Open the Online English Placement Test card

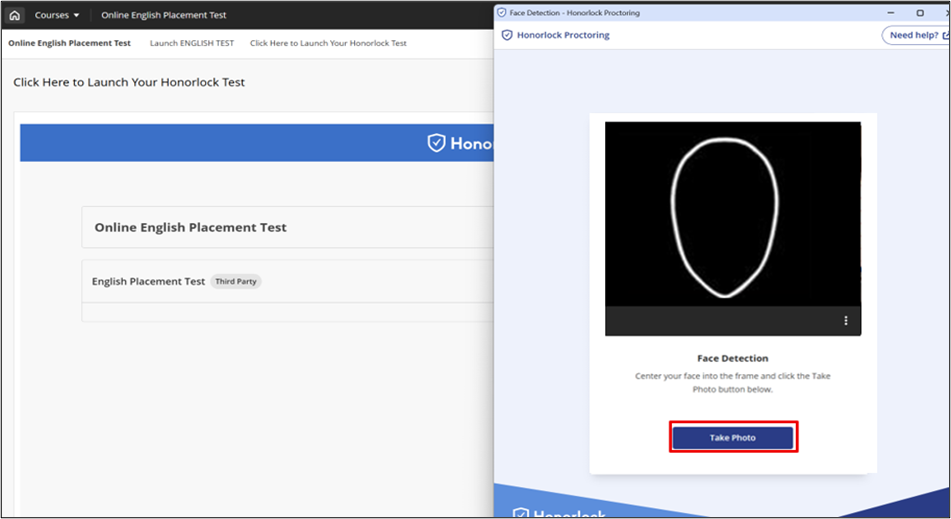[x=190, y=228]
